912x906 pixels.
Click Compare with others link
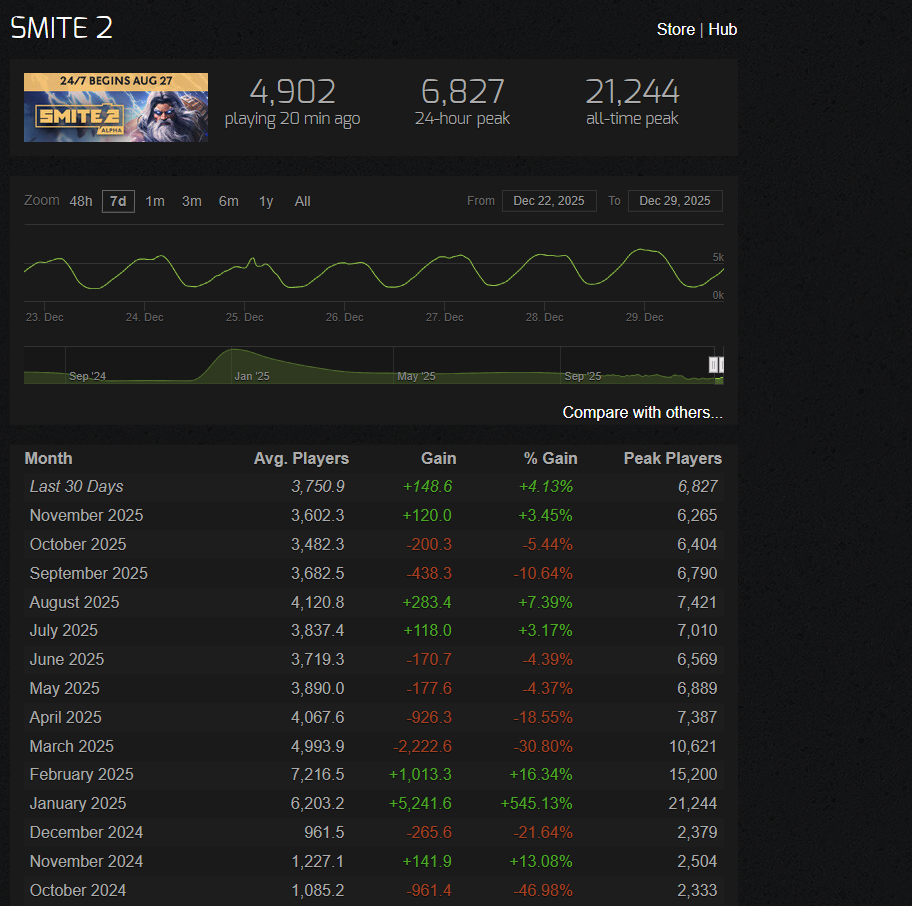pos(642,412)
